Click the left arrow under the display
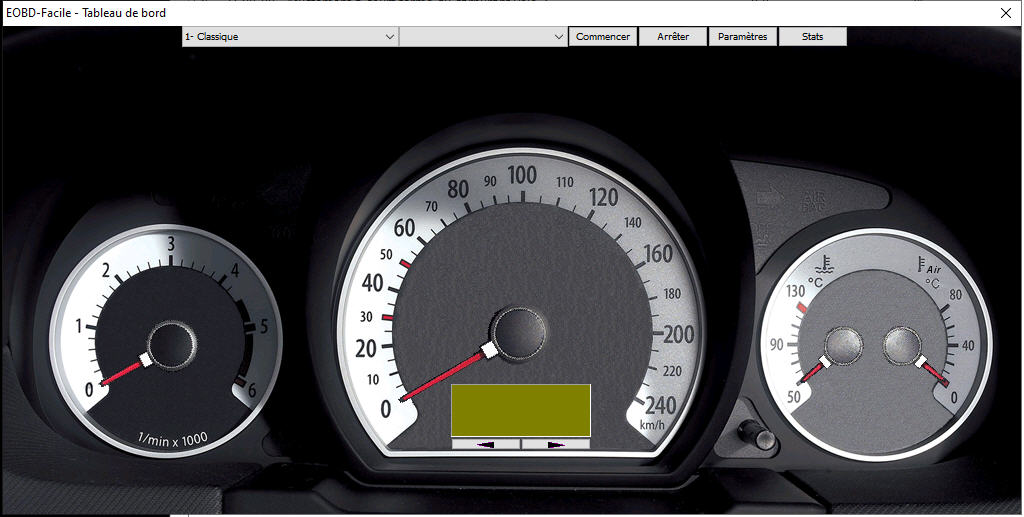The width and height of the screenshot is (1024, 517). click(486, 444)
